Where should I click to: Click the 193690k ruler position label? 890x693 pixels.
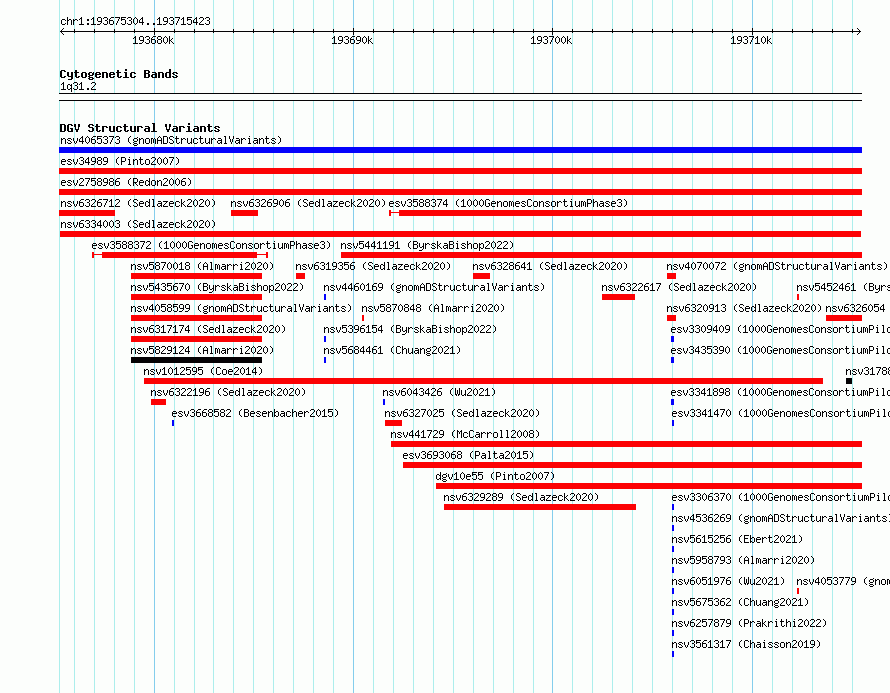point(352,40)
